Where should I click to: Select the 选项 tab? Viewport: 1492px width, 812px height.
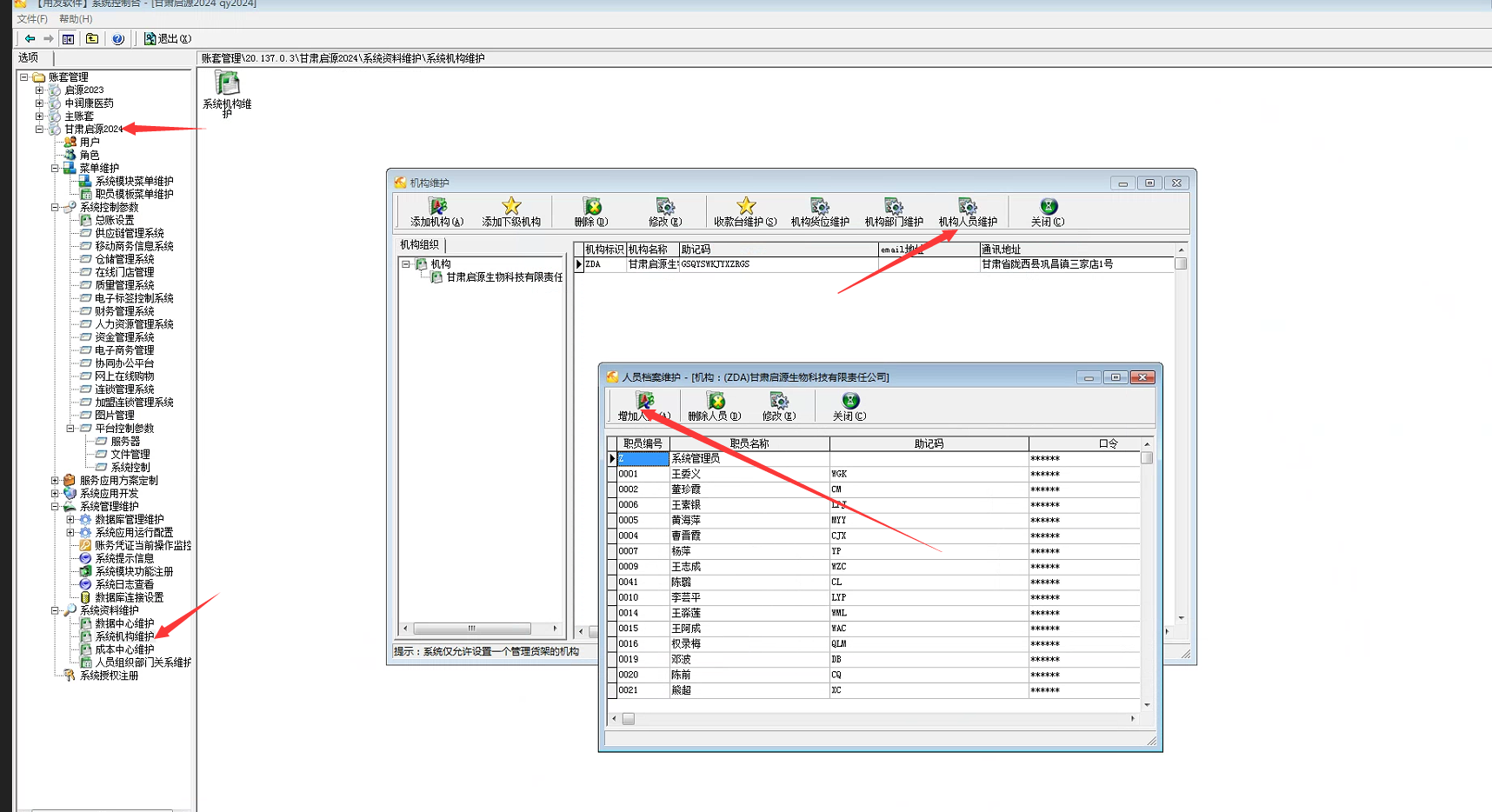tap(30, 57)
